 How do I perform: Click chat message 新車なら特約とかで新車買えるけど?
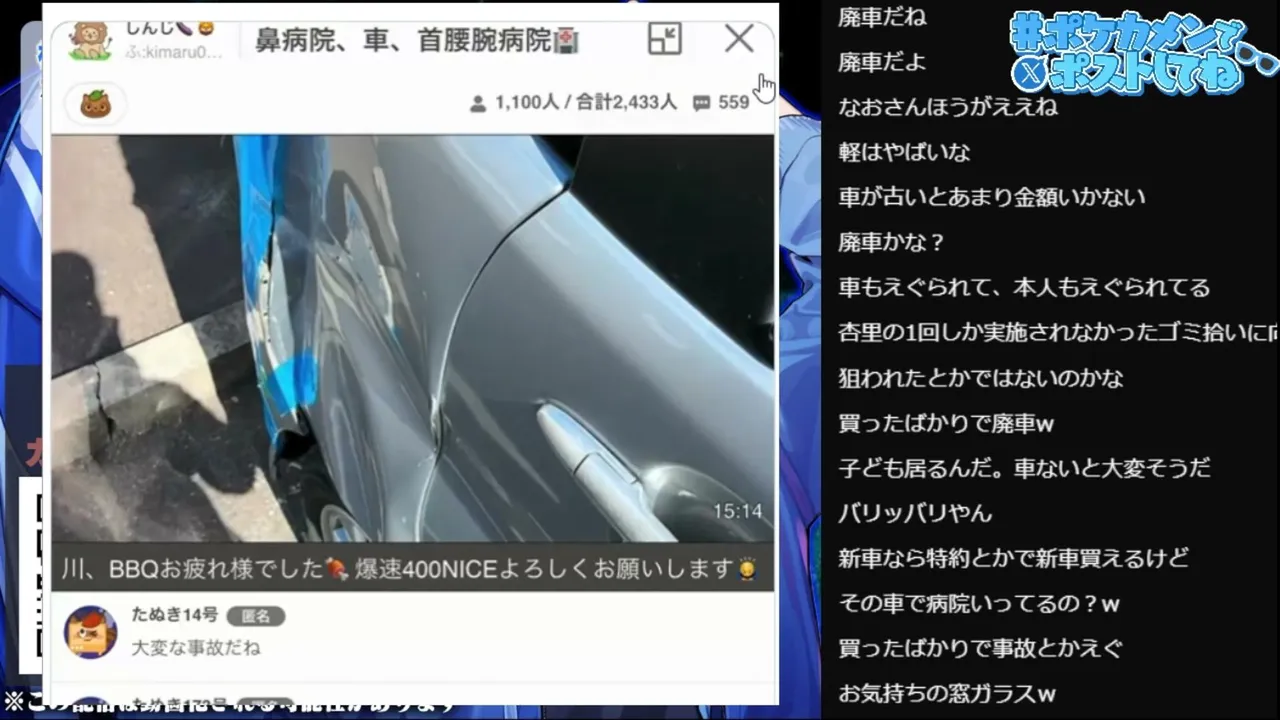coord(1014,558)
